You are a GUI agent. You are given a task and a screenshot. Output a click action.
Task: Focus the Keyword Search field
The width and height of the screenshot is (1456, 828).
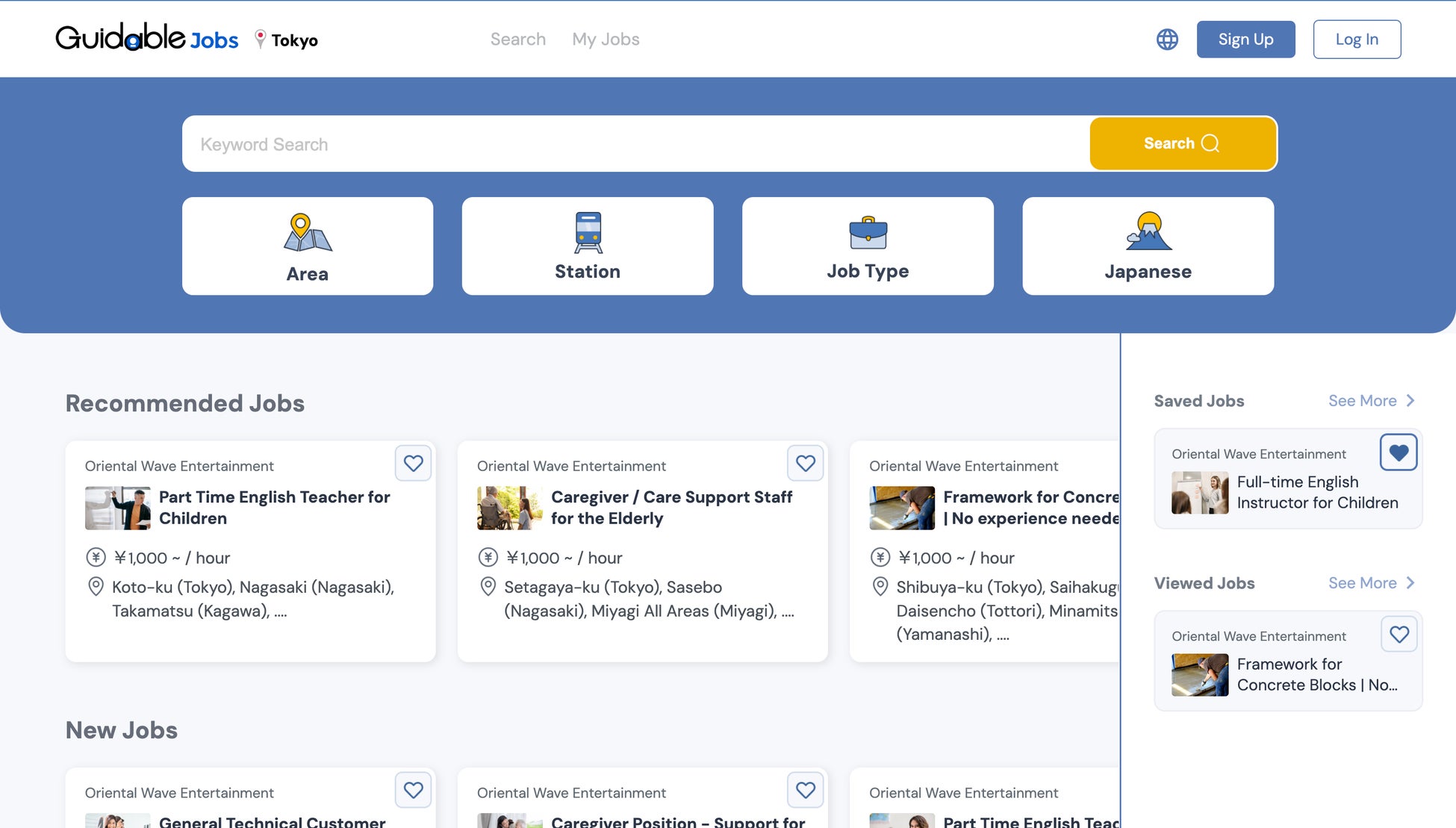pyautogui.click(x=635, y=144)
